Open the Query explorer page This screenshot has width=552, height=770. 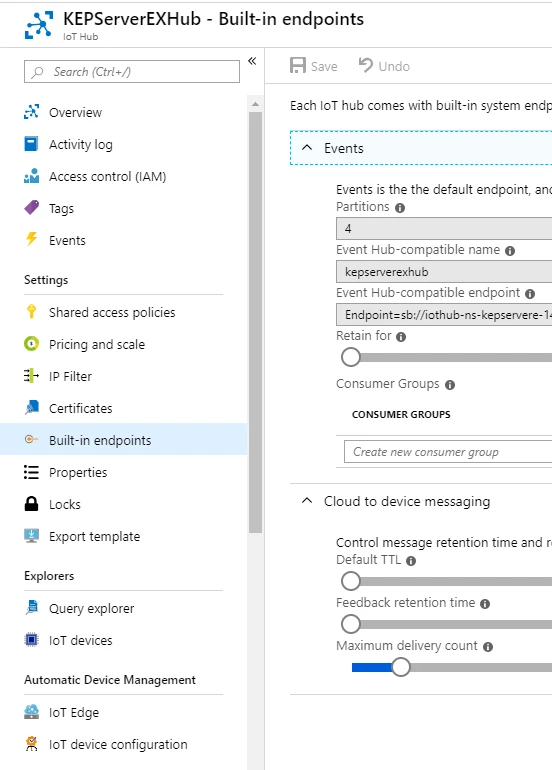tap(91, 608)
